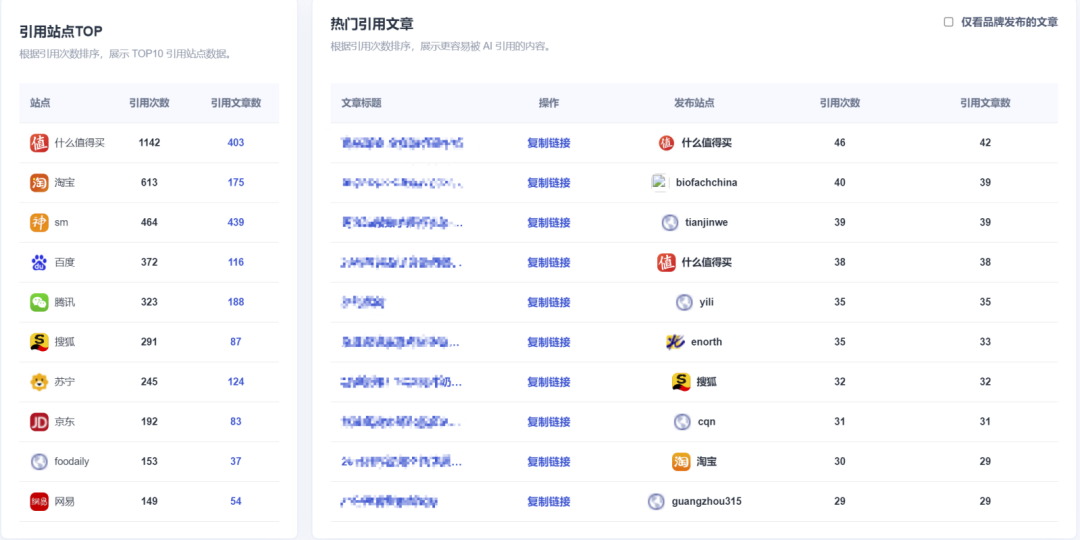Click the 百度 paw icon

(x=39, y=262)
